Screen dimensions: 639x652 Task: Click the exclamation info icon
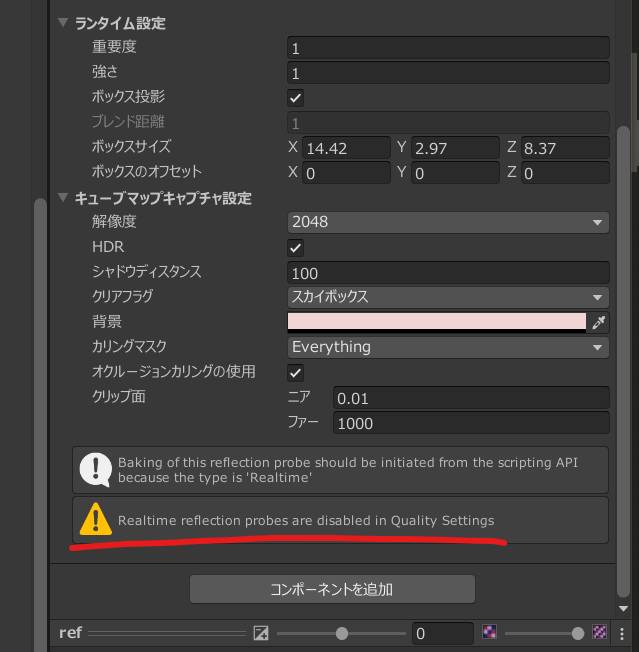[96, 470]
